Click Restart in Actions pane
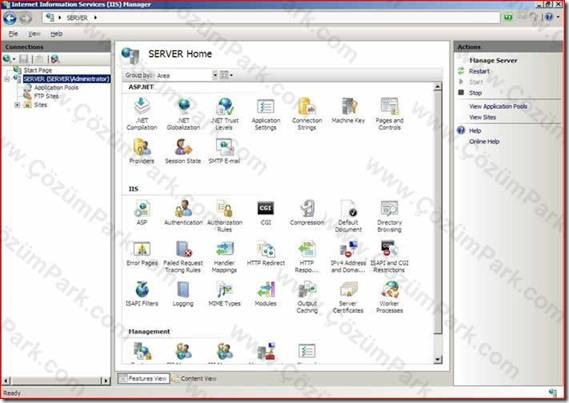Viewport: 569px width, 403px height. point(479,71)
